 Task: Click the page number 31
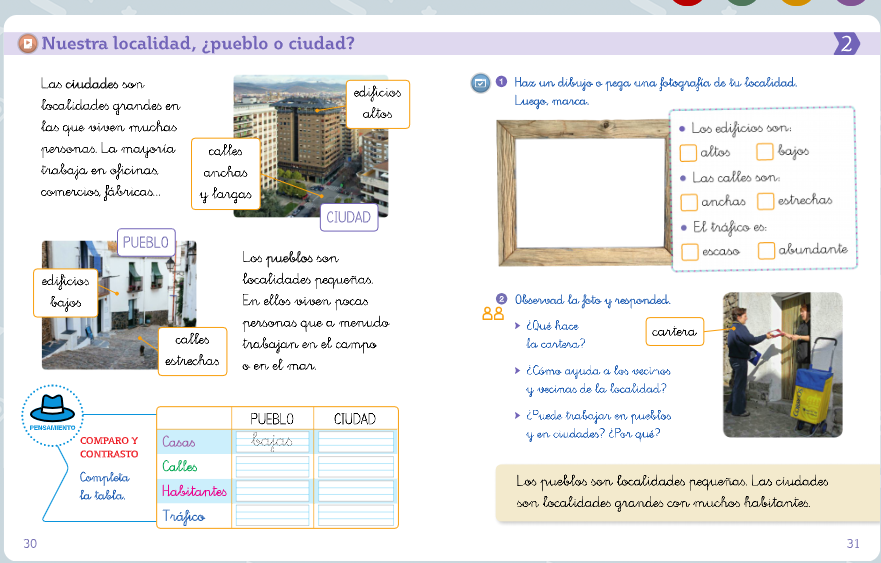[853, 543]
